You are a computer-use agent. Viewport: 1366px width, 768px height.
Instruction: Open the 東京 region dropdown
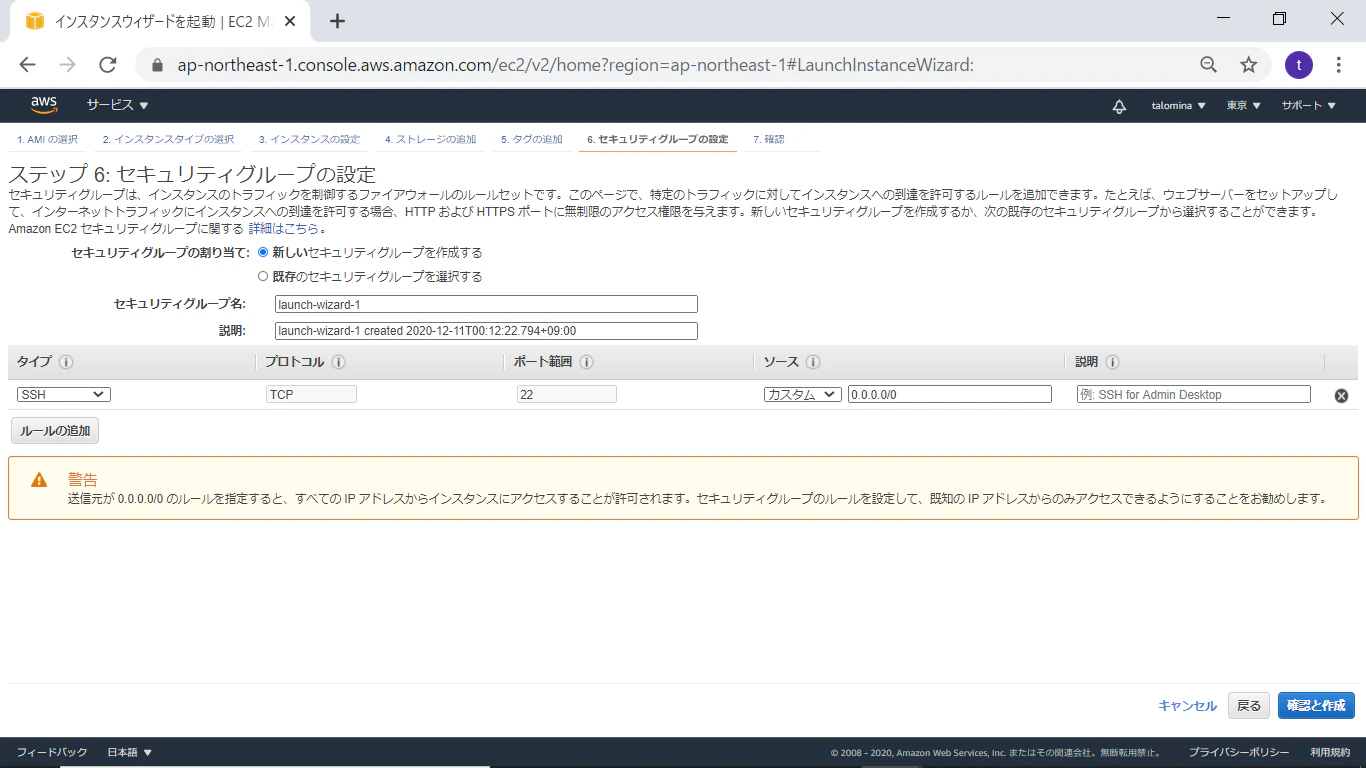(x=1244, y=106)
